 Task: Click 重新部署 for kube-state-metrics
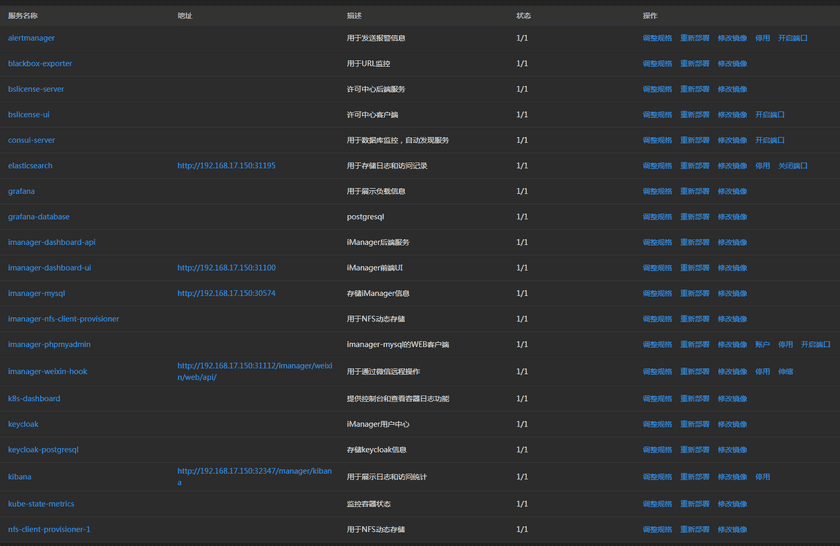(694, 504)
